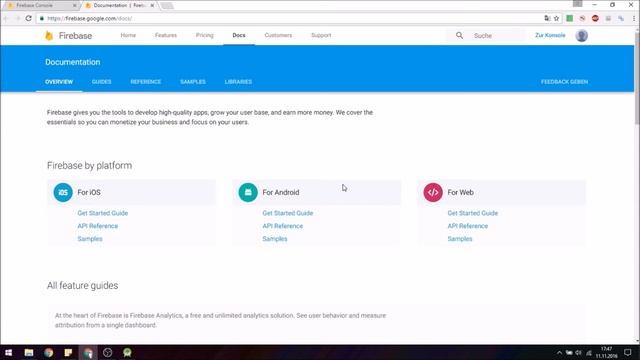The width and height of the screenshot is (640, 360).
Task: Close the Documentation tab
Action: [152, 6]
